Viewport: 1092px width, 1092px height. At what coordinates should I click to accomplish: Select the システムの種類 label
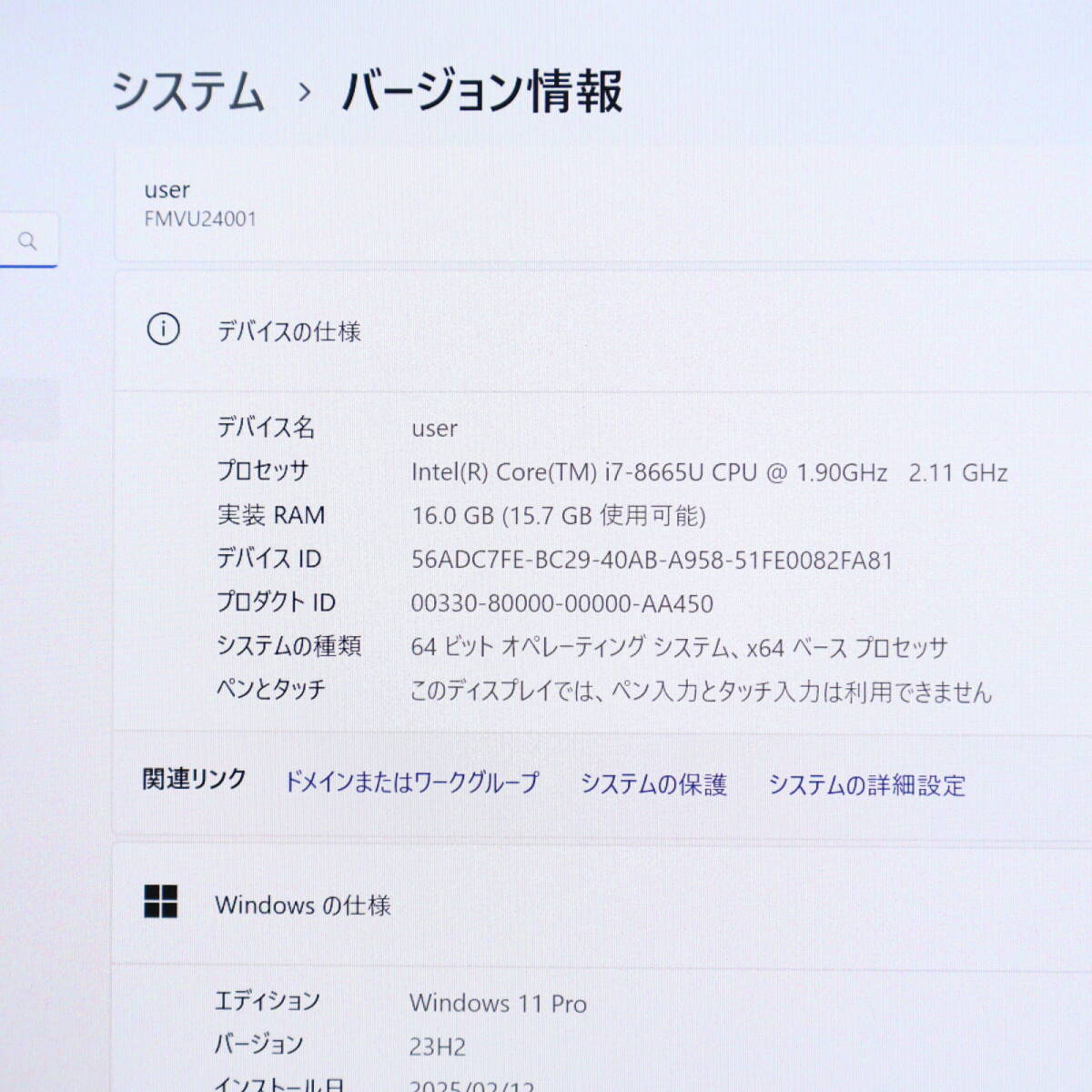coord(289,645)
